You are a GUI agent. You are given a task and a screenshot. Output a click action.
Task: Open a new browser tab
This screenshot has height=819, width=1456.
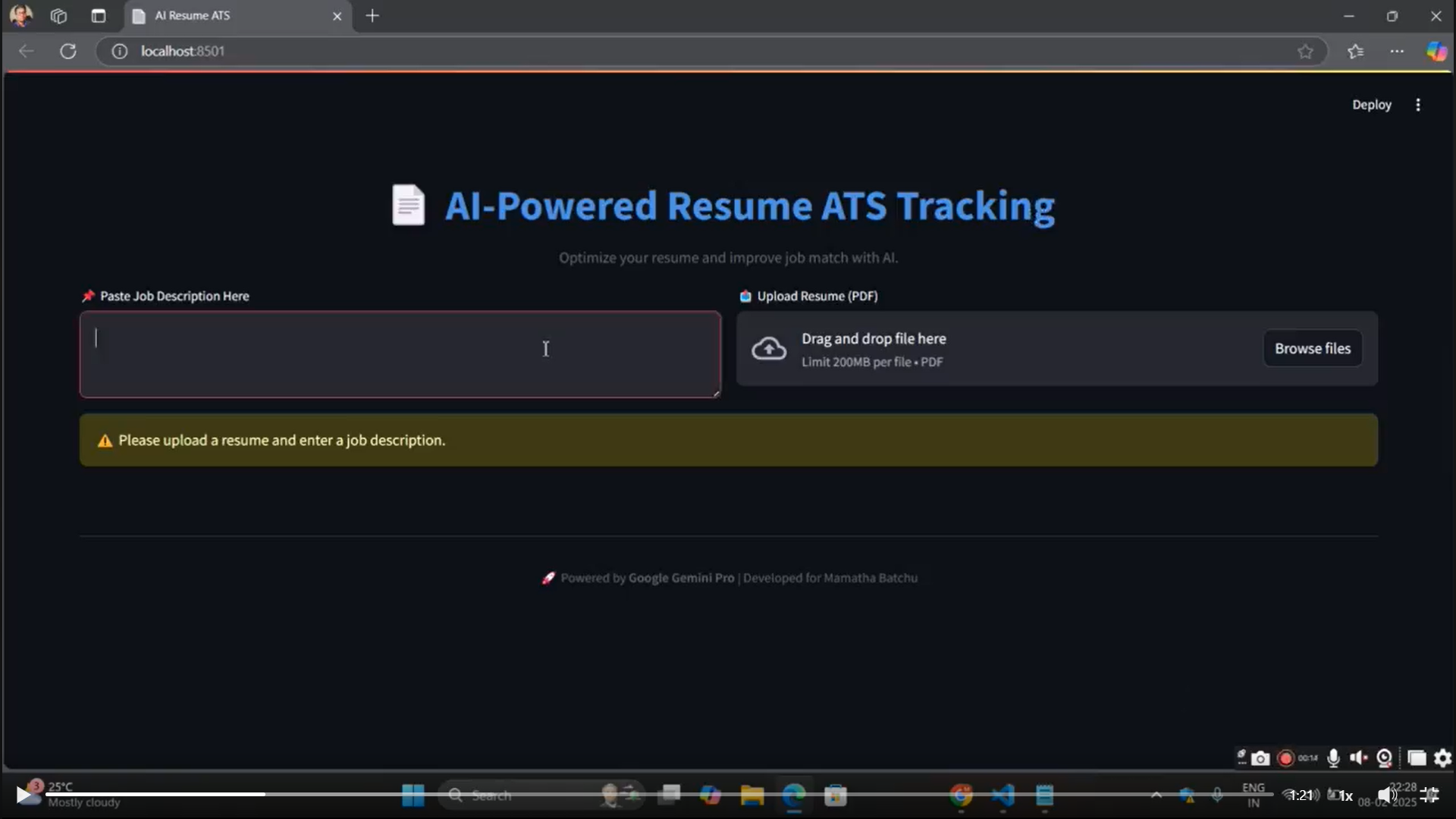tap(372, 16)
